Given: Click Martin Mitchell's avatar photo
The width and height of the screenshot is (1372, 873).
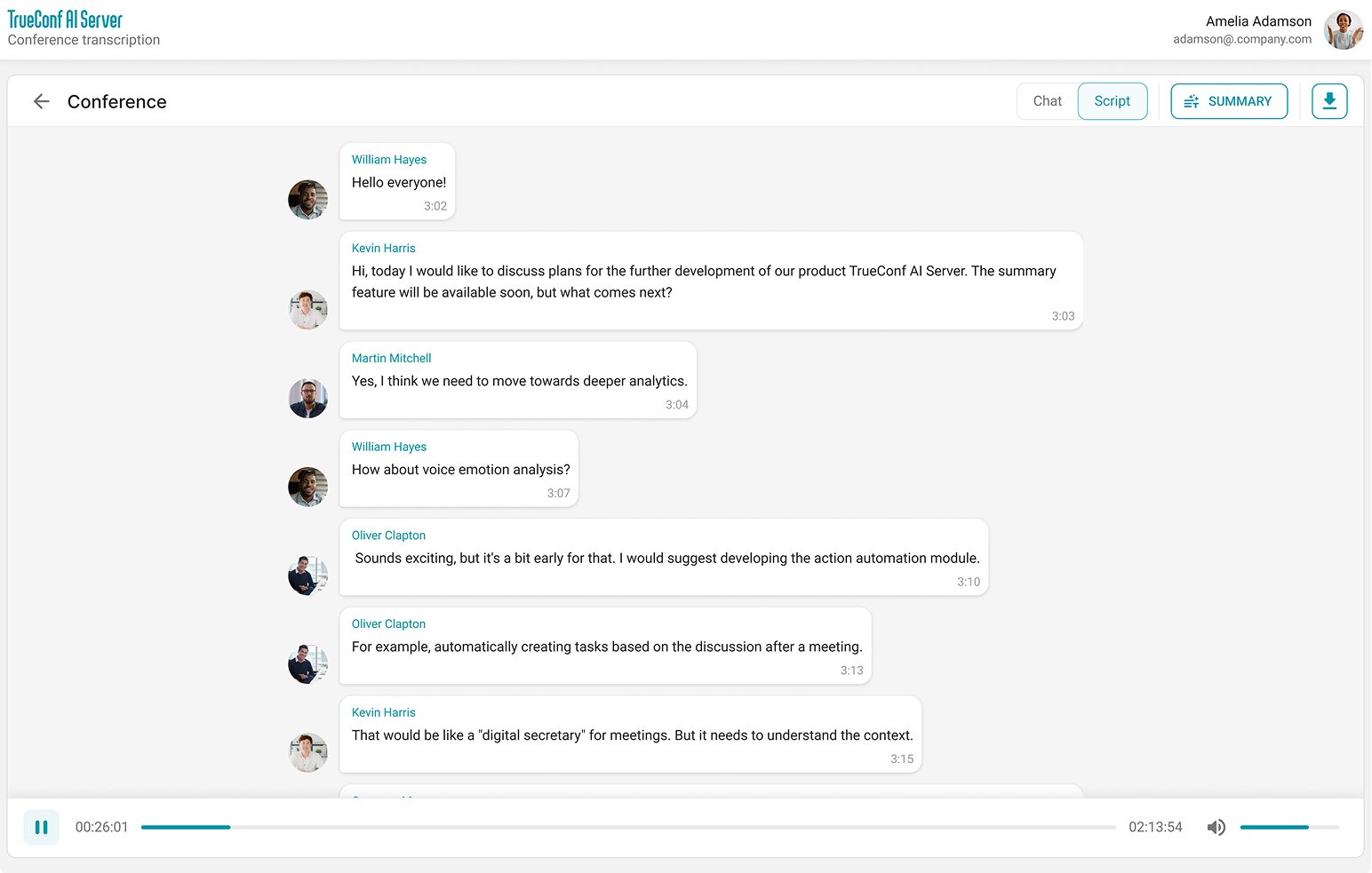Looking at the screenshot, I should coord(307,399).
